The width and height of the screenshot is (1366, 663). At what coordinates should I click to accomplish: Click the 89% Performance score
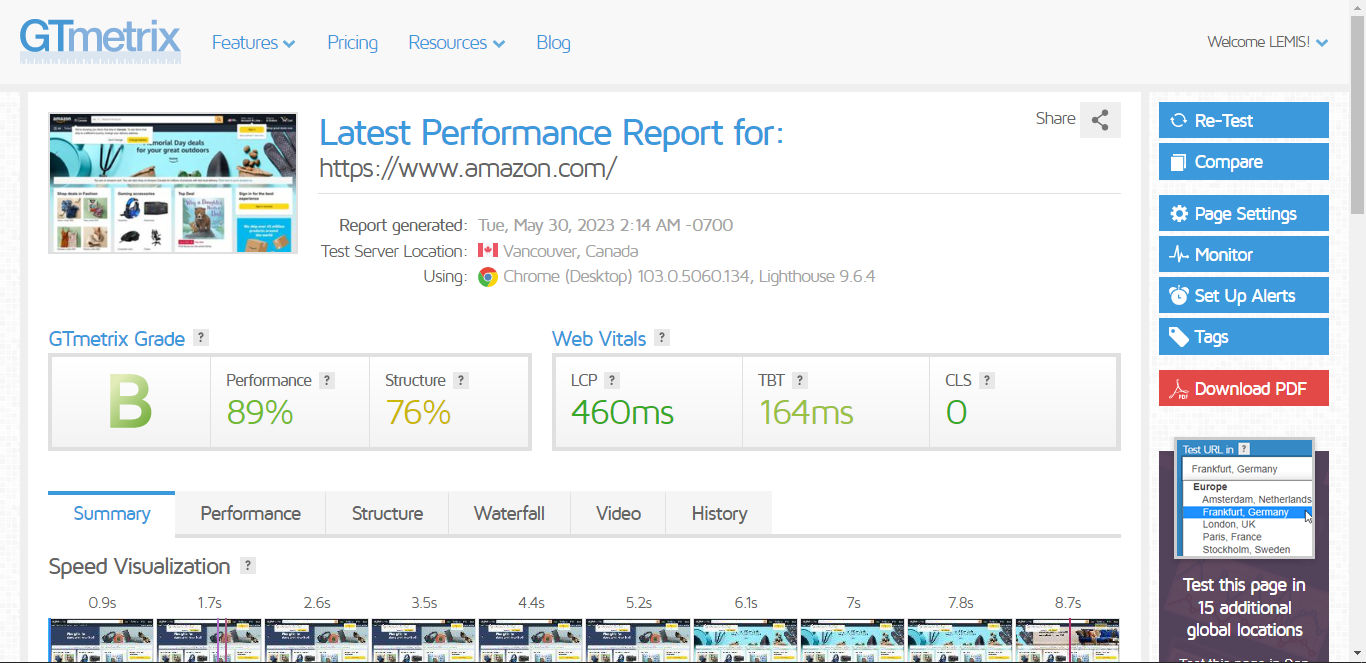[259, 412]
